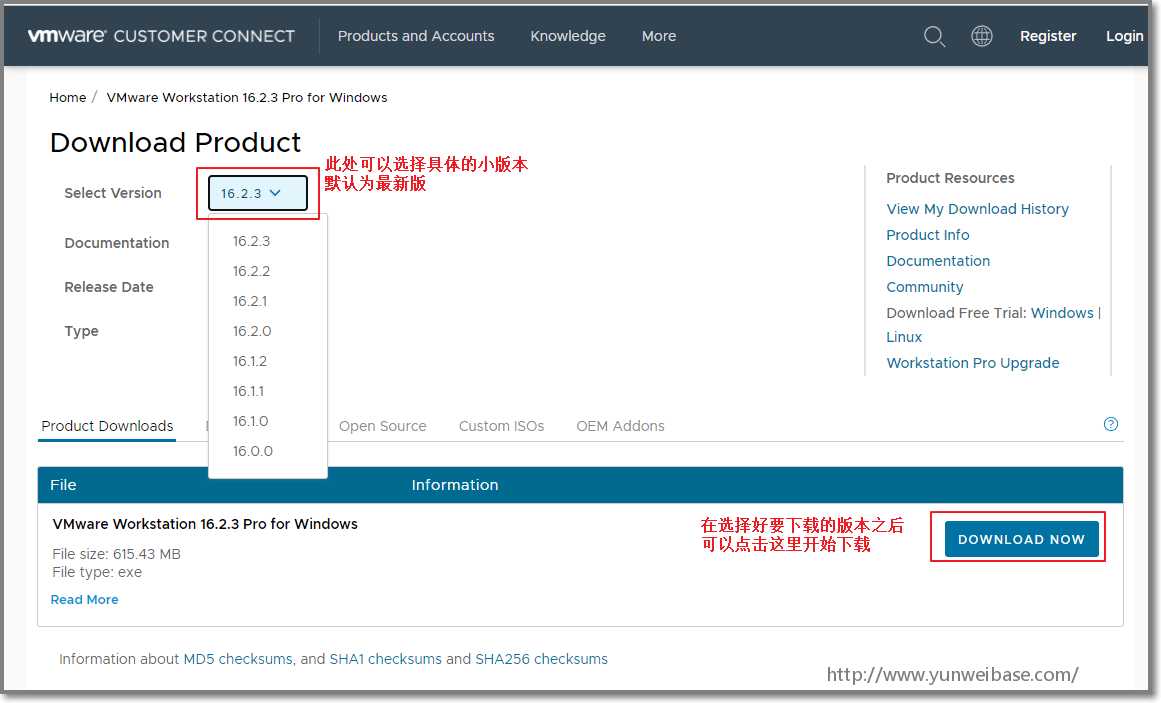
Task: Pick version 16.1.2 from the list
Action: coord(250,362)
